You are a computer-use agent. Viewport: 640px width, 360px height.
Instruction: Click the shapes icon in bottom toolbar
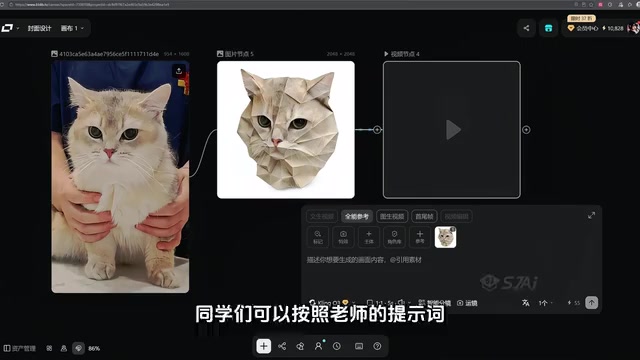(300, 346)
